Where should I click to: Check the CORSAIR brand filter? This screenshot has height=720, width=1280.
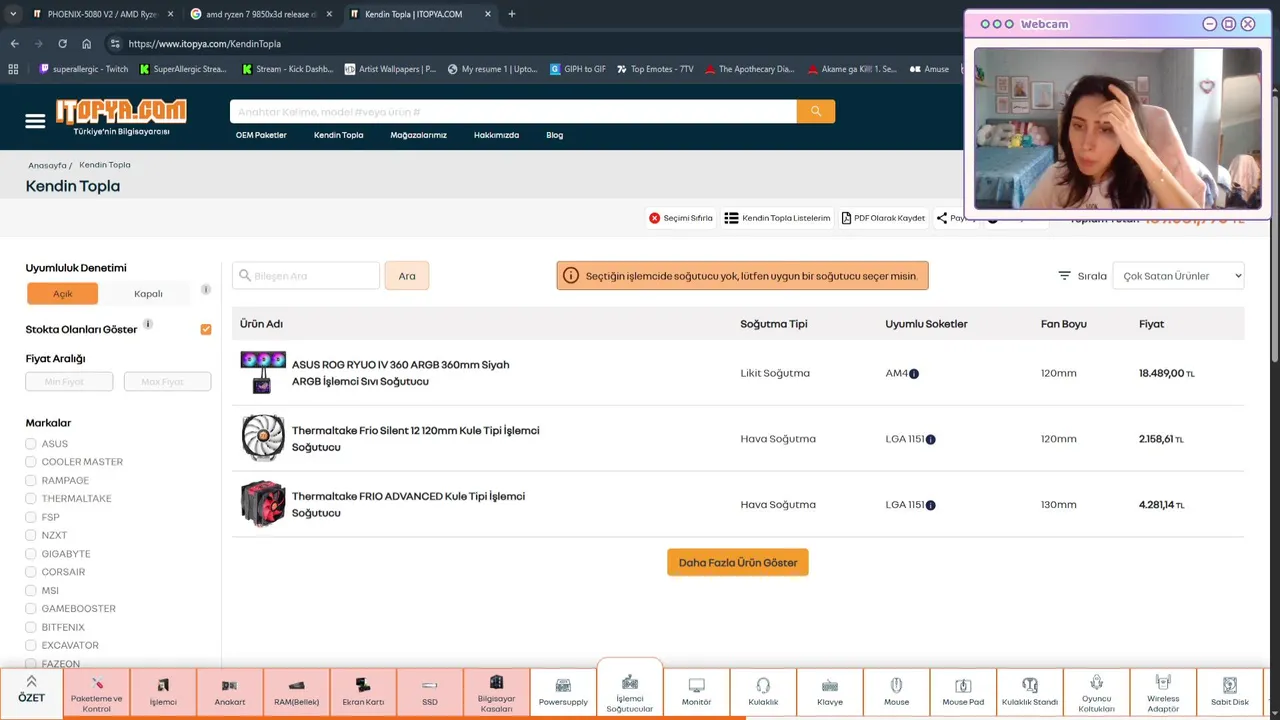click(31, 572)
